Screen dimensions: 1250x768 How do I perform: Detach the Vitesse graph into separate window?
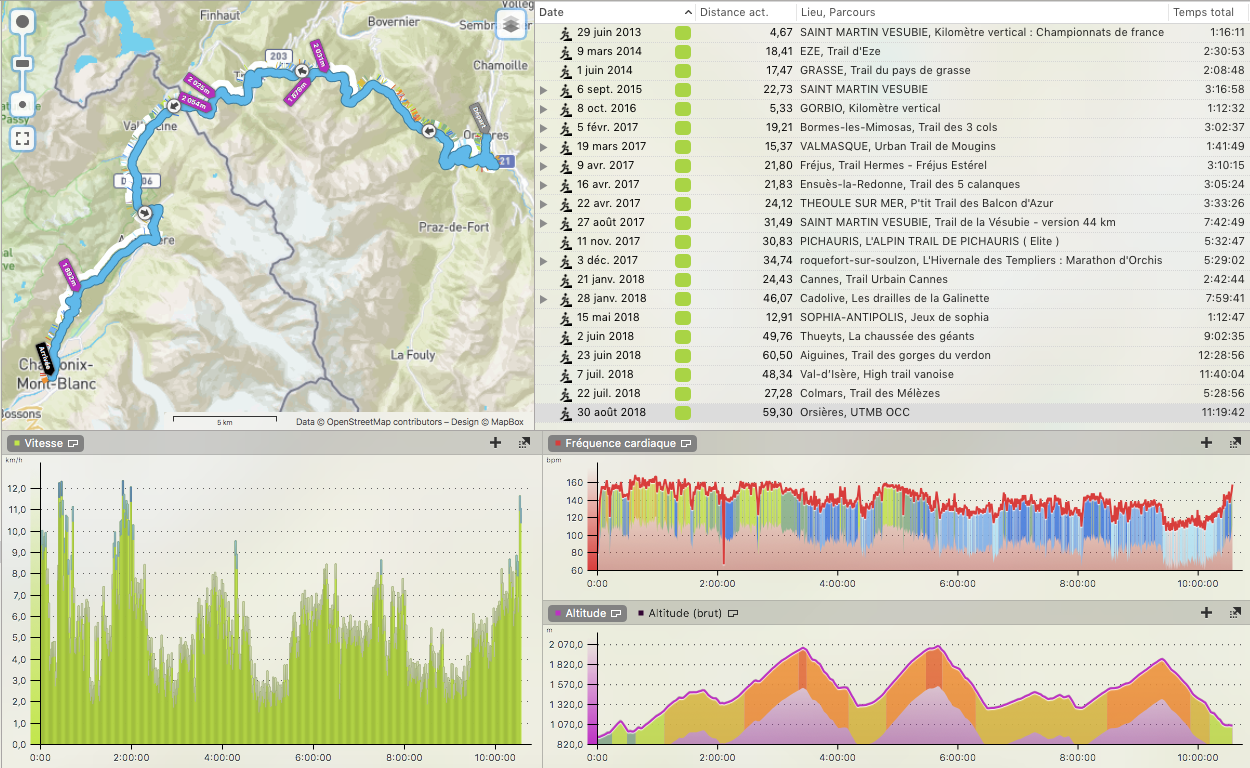[524, 443]
